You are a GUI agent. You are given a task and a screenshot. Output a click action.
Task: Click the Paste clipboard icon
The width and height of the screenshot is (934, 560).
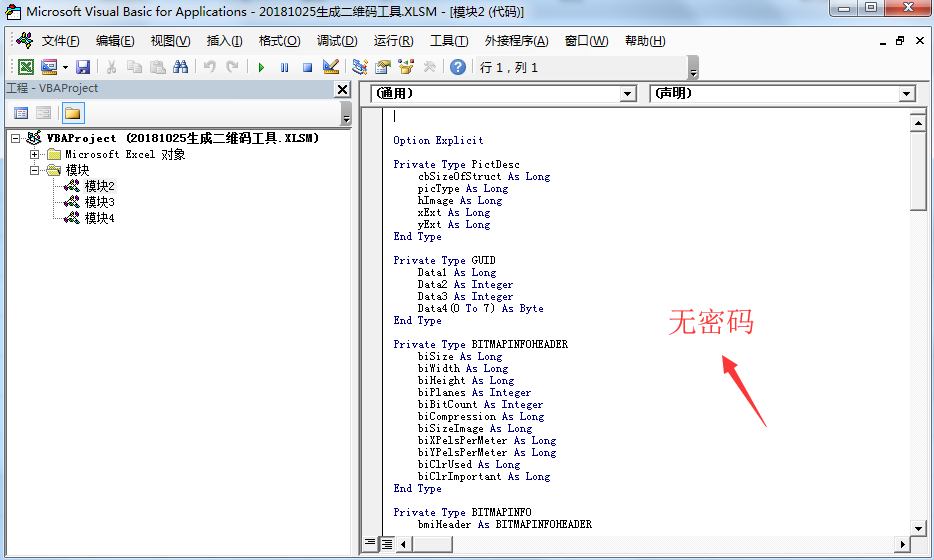click(x=157, y=67)
